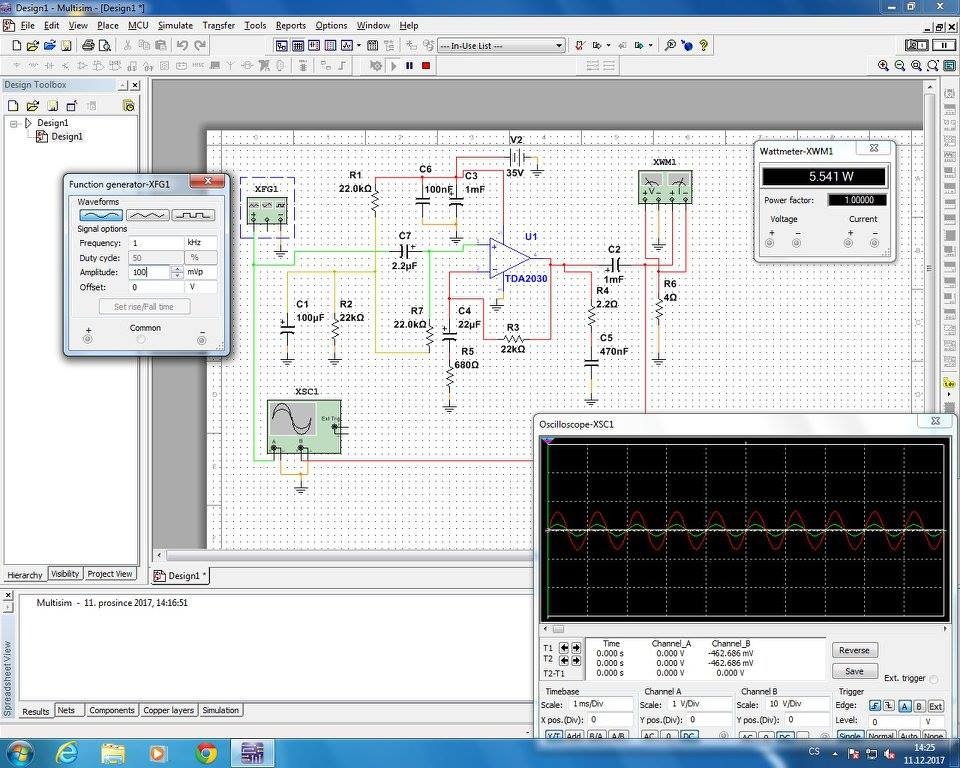960x768 pixels.
Task: Open the Simulate menu
Action: coord(175,26)
